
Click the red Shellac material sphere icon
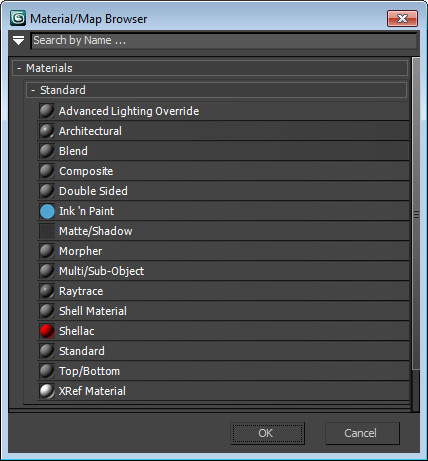[47, 331]
